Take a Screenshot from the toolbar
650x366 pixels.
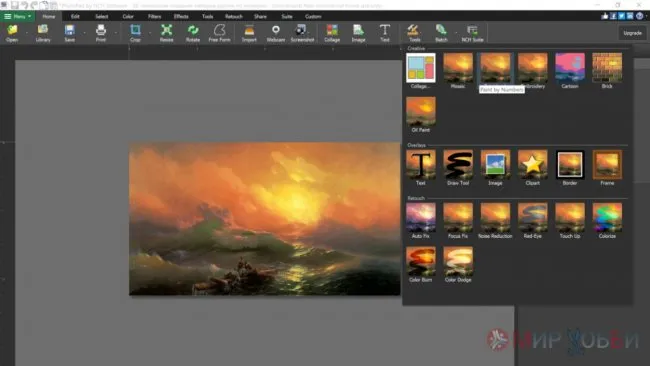302,33
